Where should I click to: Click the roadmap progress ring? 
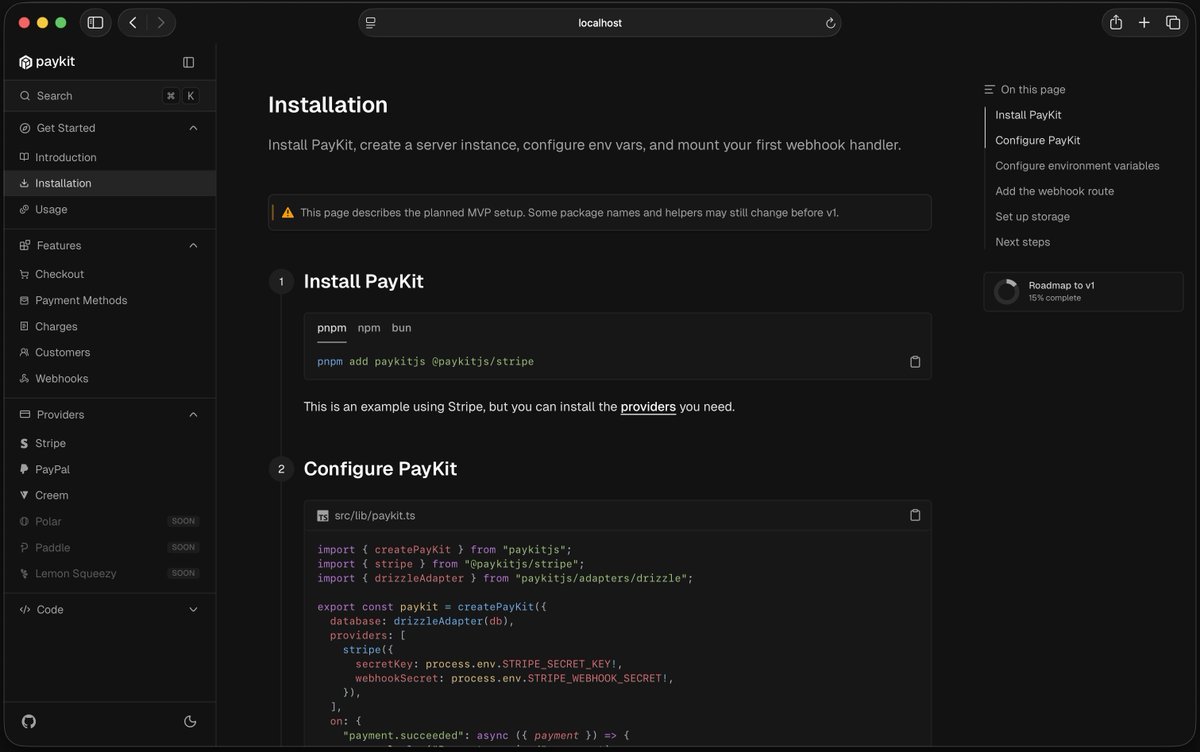pos(1006,291)
